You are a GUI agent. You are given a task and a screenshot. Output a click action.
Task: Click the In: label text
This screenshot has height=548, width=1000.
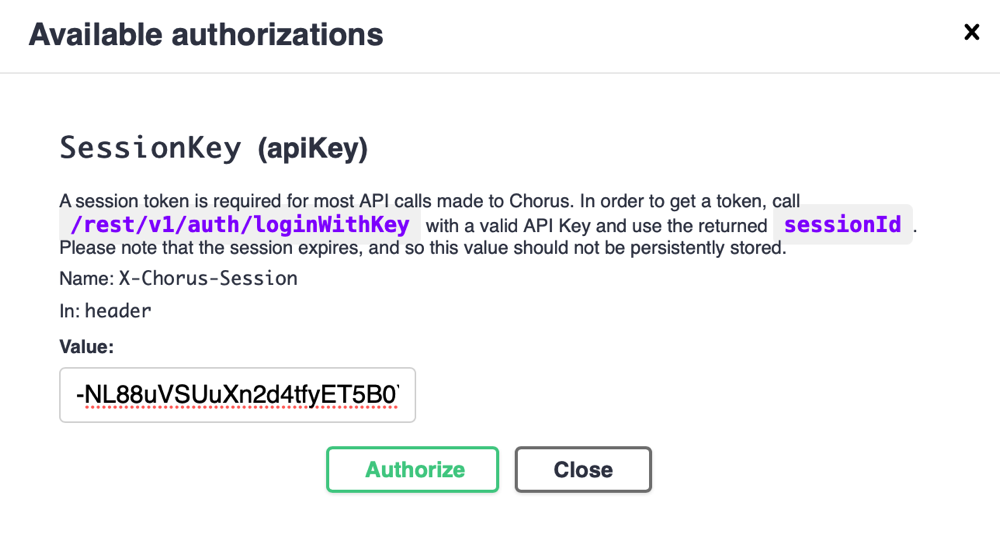pyautogui.click(x=70, y=311)
